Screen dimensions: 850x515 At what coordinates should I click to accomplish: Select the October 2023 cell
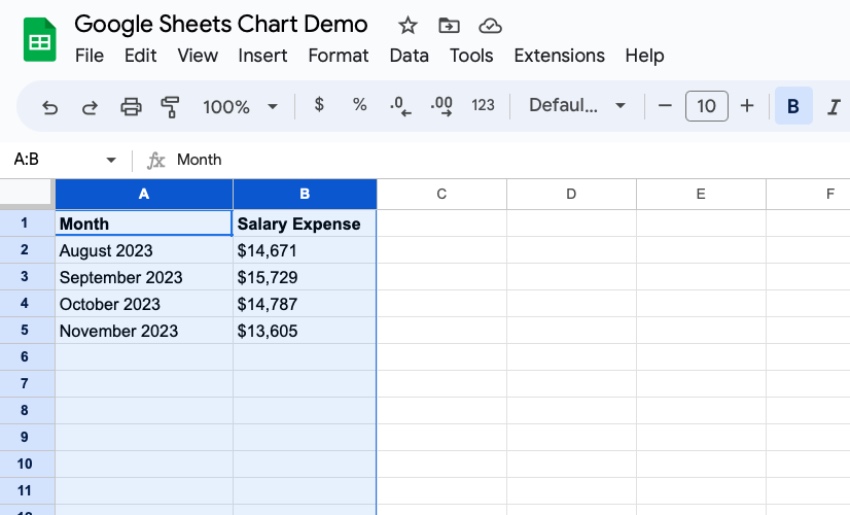(144, 304)
